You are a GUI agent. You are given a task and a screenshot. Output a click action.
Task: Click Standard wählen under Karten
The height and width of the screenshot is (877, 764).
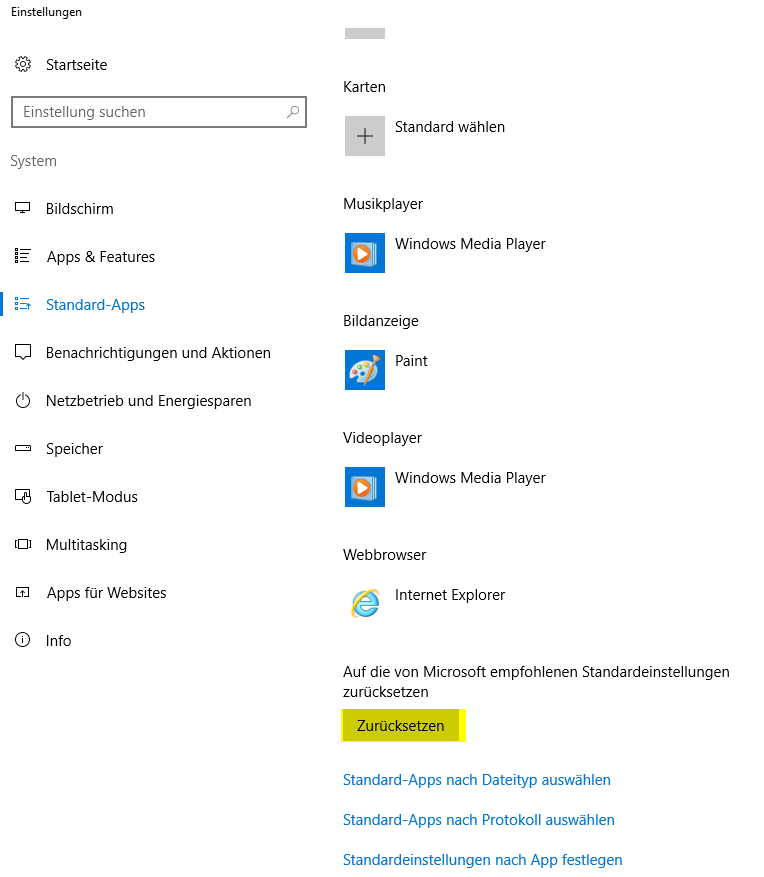coord(450,127)
